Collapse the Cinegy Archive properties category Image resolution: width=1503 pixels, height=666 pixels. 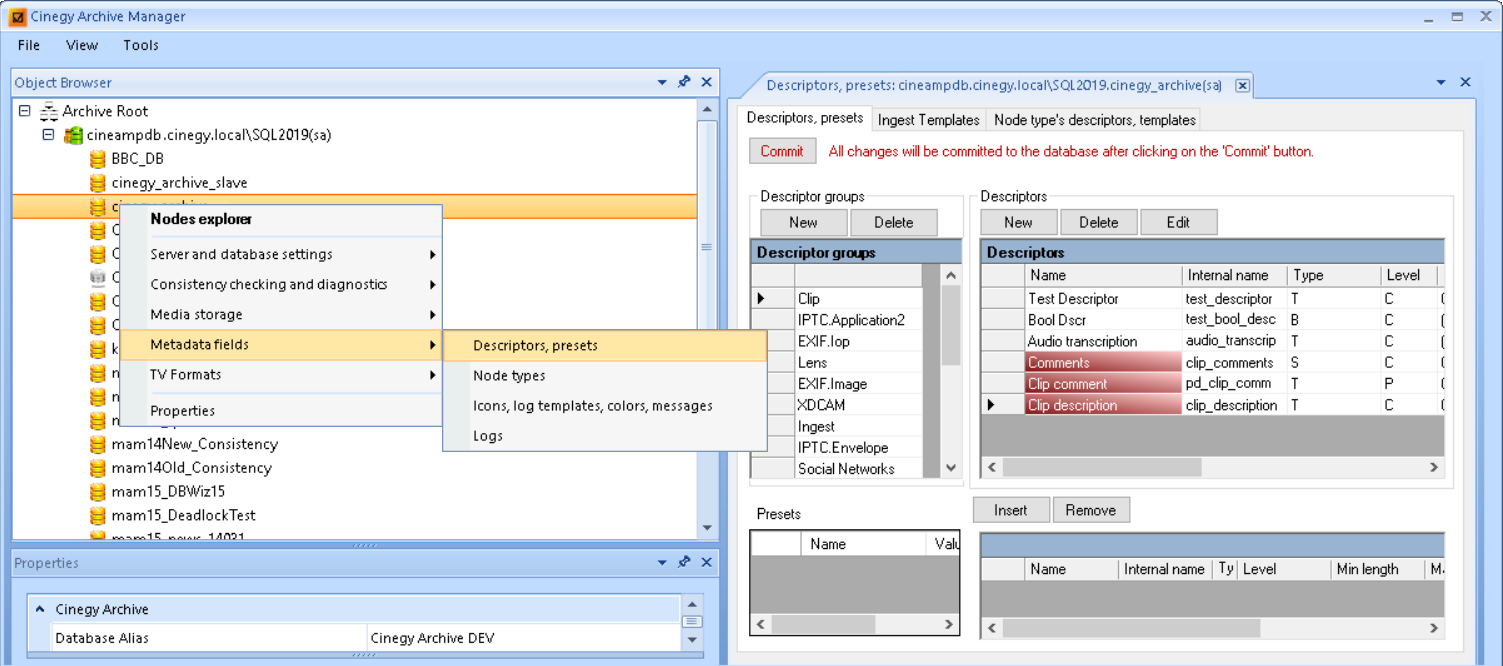click(40, 609)
